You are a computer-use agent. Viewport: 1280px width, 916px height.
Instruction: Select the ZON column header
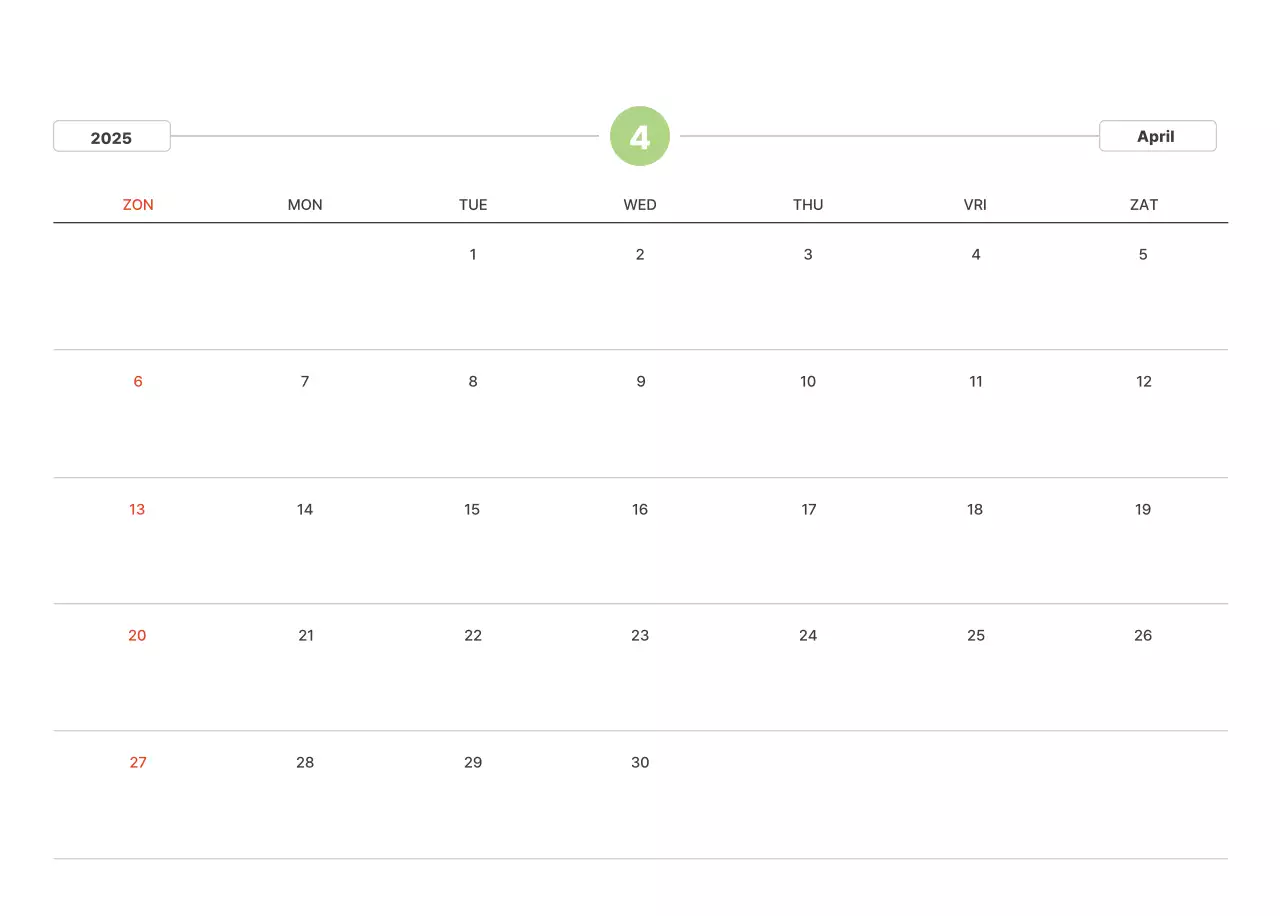click(x=138, y=205)
